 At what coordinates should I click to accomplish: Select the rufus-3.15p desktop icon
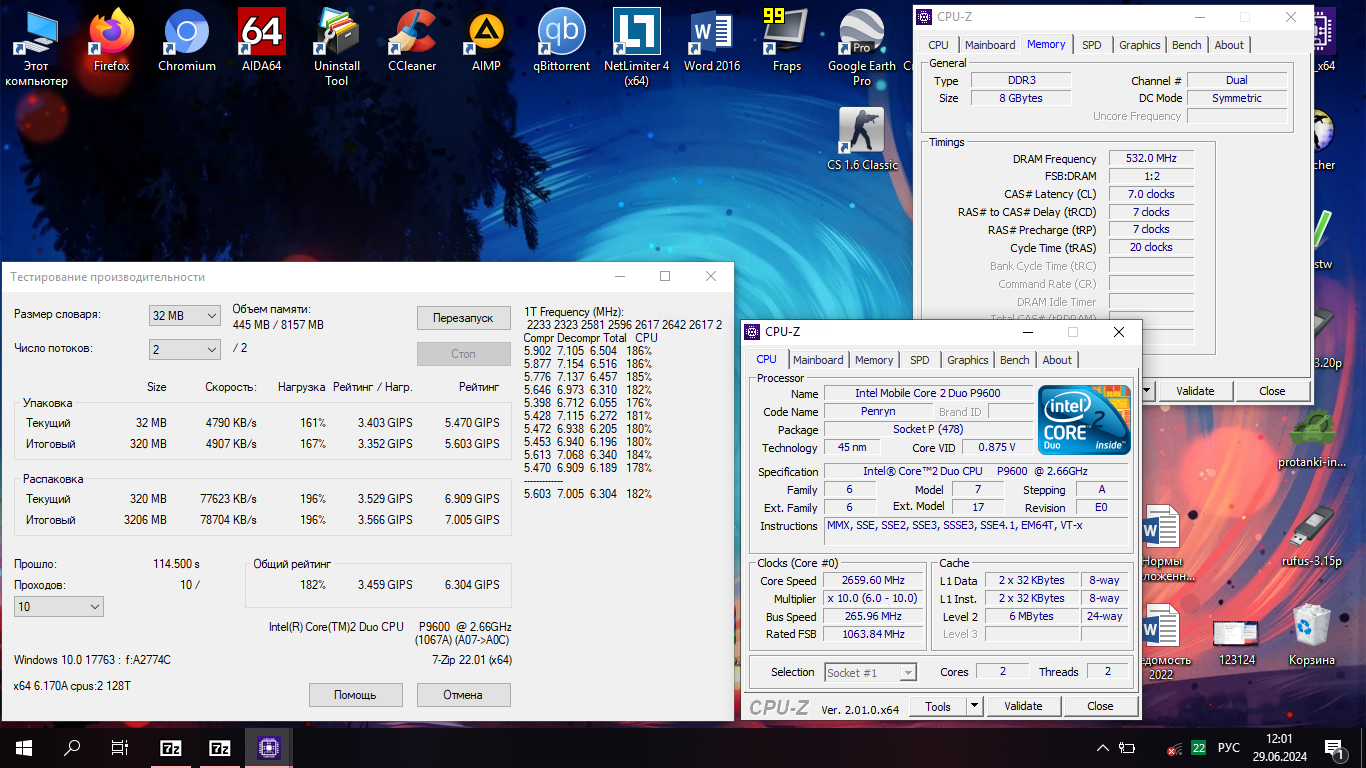coord(1311,537)
